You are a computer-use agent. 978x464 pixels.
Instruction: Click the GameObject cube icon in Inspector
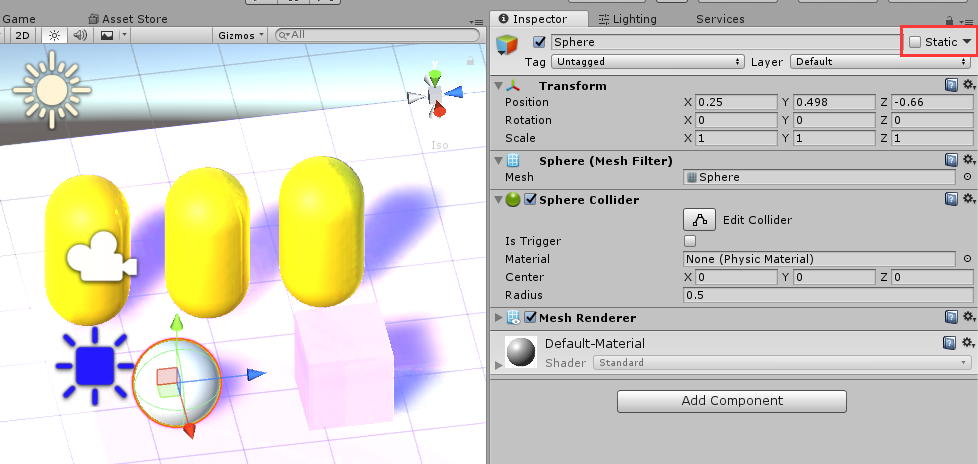(x=506, y=45)
